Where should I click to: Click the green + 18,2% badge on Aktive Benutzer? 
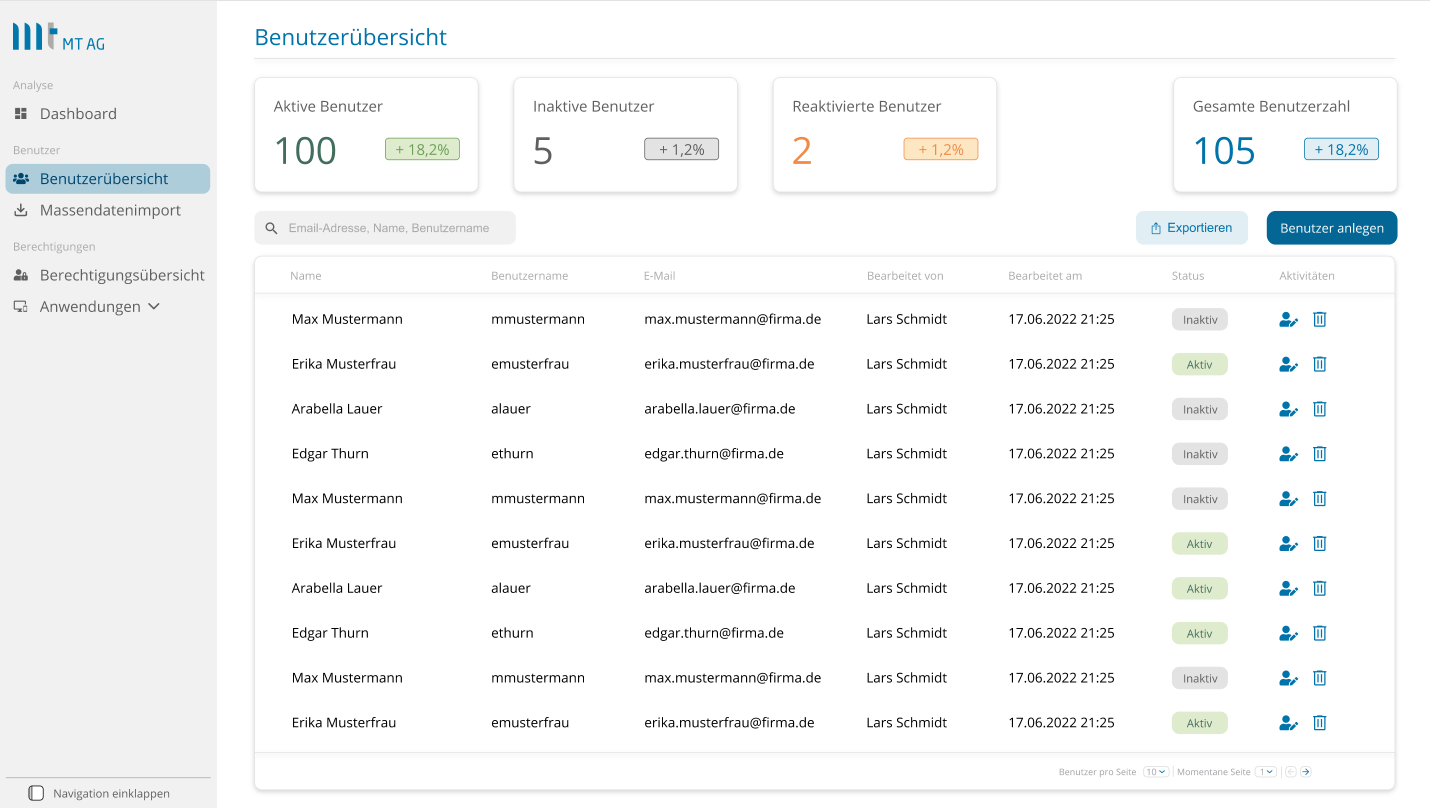422,150
